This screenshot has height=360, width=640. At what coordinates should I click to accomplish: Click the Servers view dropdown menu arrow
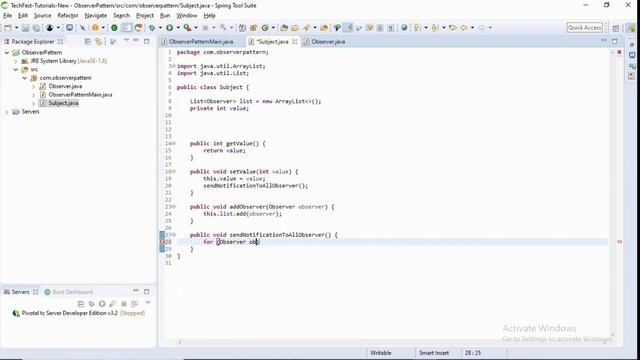[x=148, y=303]
